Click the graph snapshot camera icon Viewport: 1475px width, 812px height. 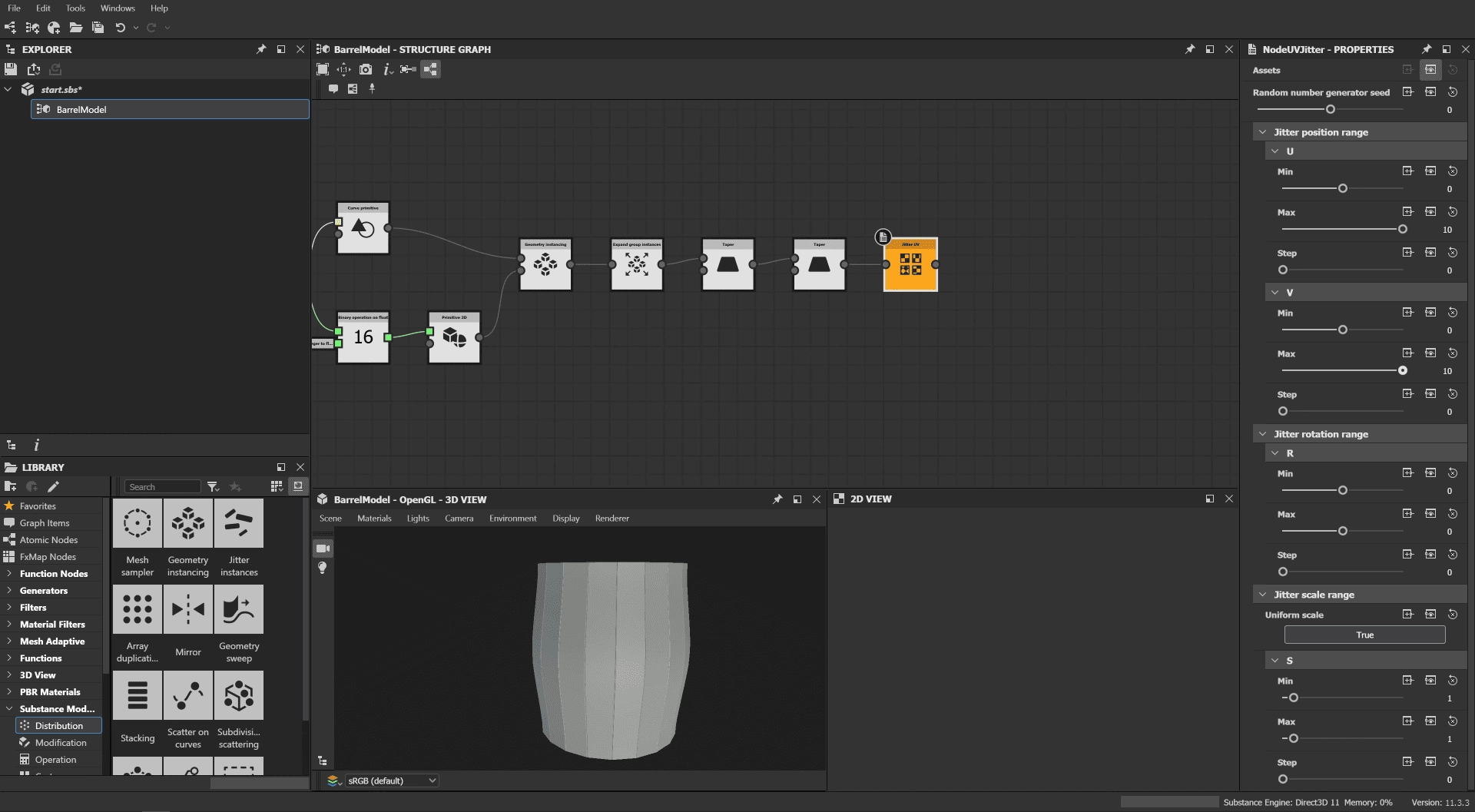pyautogui.click(x=366, y=69)
